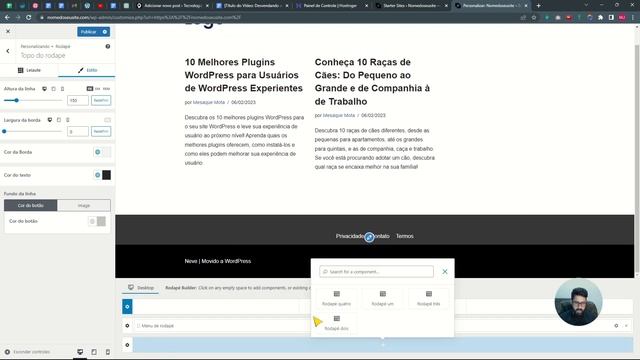Viewport: 640px width, 360px height.
Task: Choose PX unit for Altura da linha
Action: [90, 89]
